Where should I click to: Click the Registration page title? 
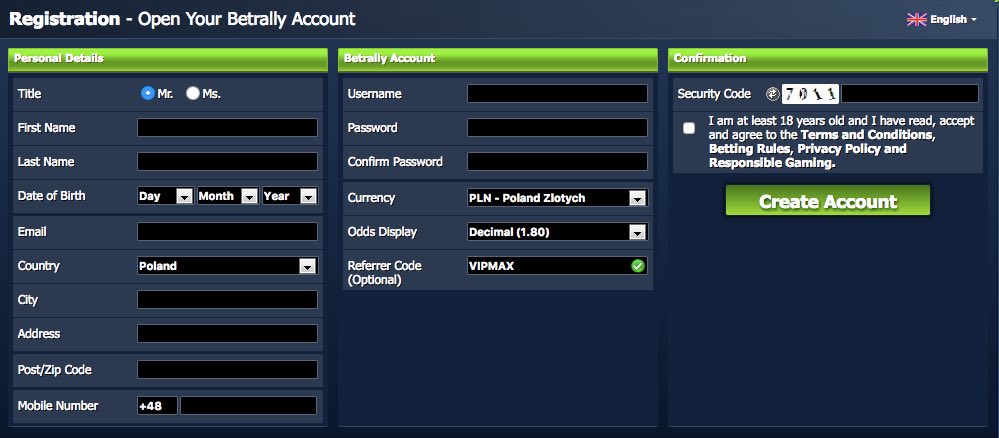(182, 19)
